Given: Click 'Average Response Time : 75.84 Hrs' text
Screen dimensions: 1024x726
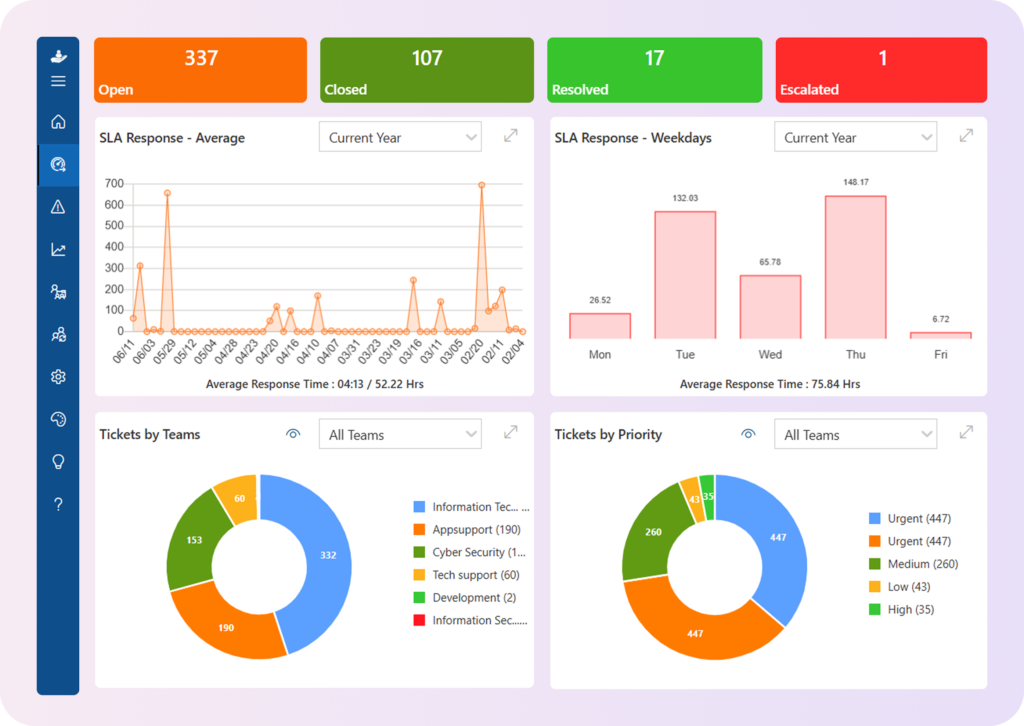Looking at the screenshot, I should point(769,384).
